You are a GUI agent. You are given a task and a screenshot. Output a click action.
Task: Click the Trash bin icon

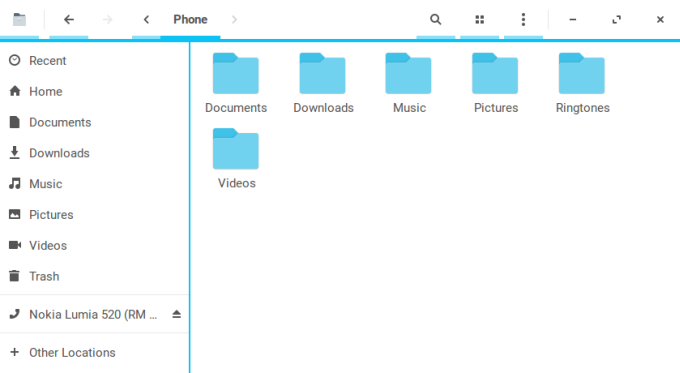pyautogui.click(x=15, y=276)
